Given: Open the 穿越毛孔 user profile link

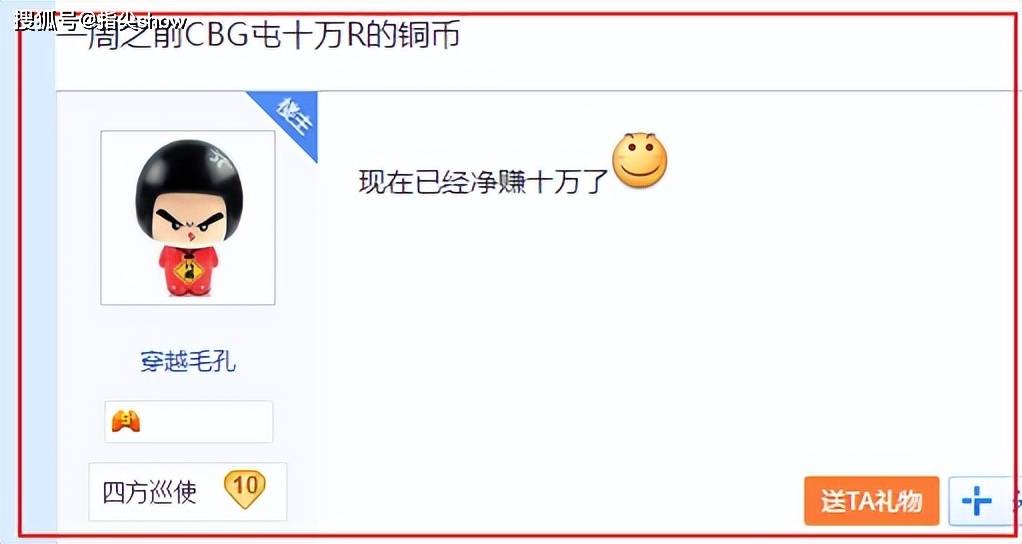Looking at the screenshot, I should click(x=188, y=361).
